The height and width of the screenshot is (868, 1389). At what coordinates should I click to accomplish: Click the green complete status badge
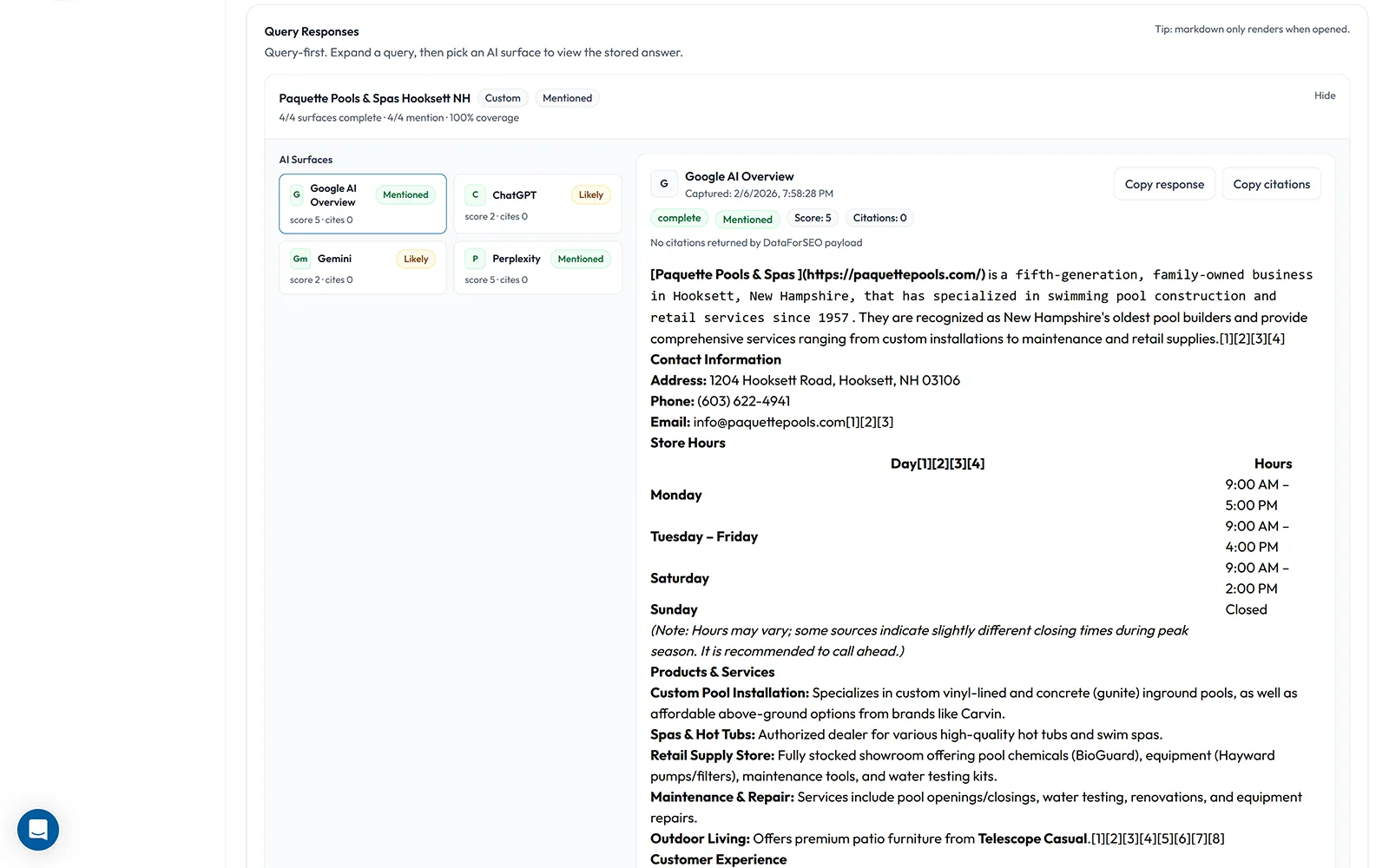(x=679, y=219)
